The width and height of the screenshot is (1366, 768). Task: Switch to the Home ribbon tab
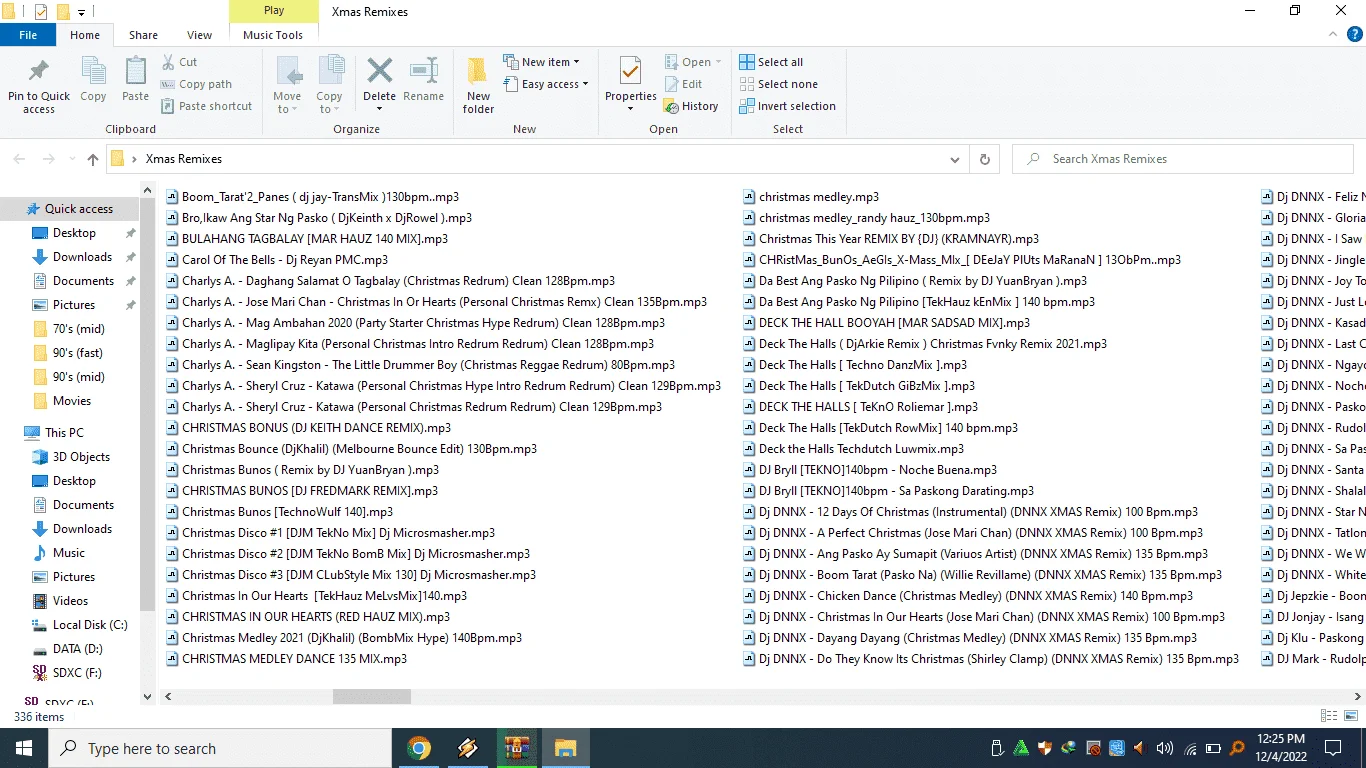tap(85, 35)
